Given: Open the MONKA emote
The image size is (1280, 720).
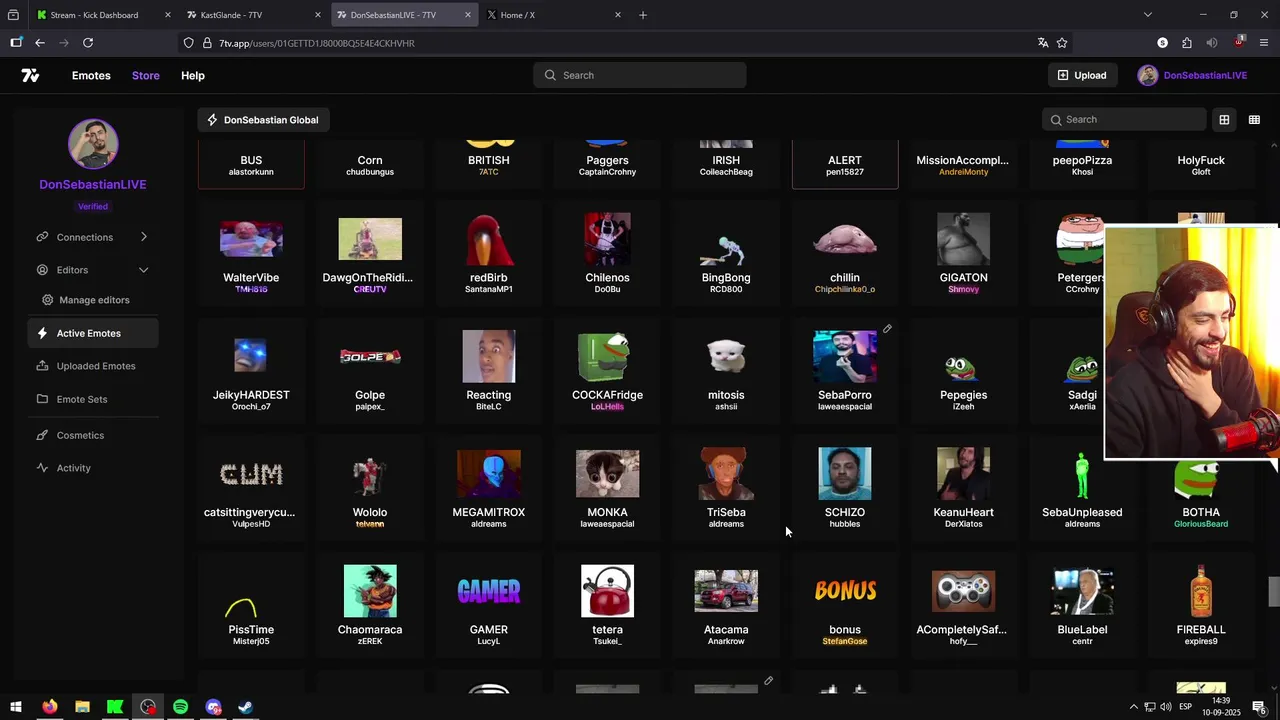Looking at the screenshot, I should [x=607, y=488].
